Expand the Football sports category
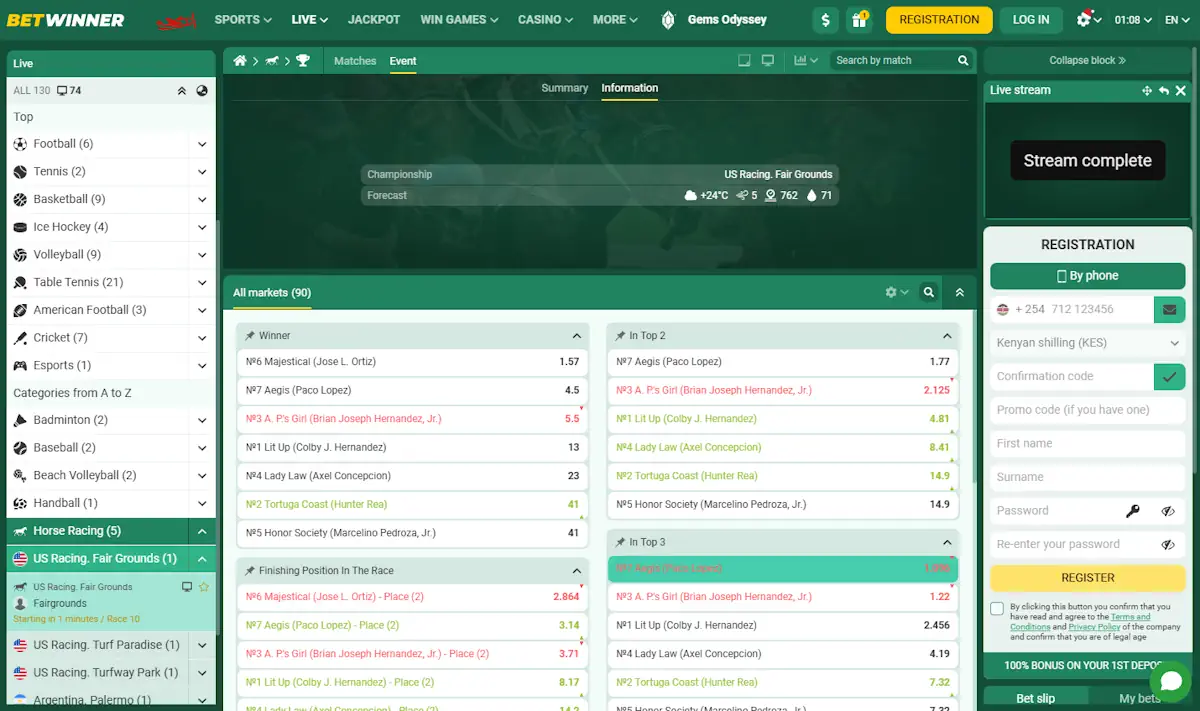1200x711 pixels. (201, 143)
